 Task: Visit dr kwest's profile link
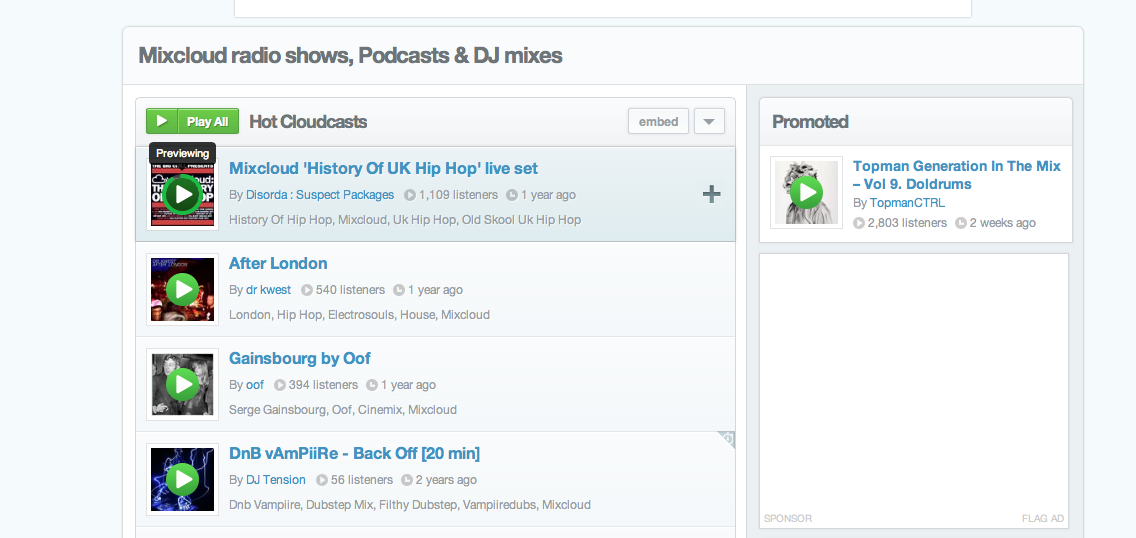click(268, 290)
